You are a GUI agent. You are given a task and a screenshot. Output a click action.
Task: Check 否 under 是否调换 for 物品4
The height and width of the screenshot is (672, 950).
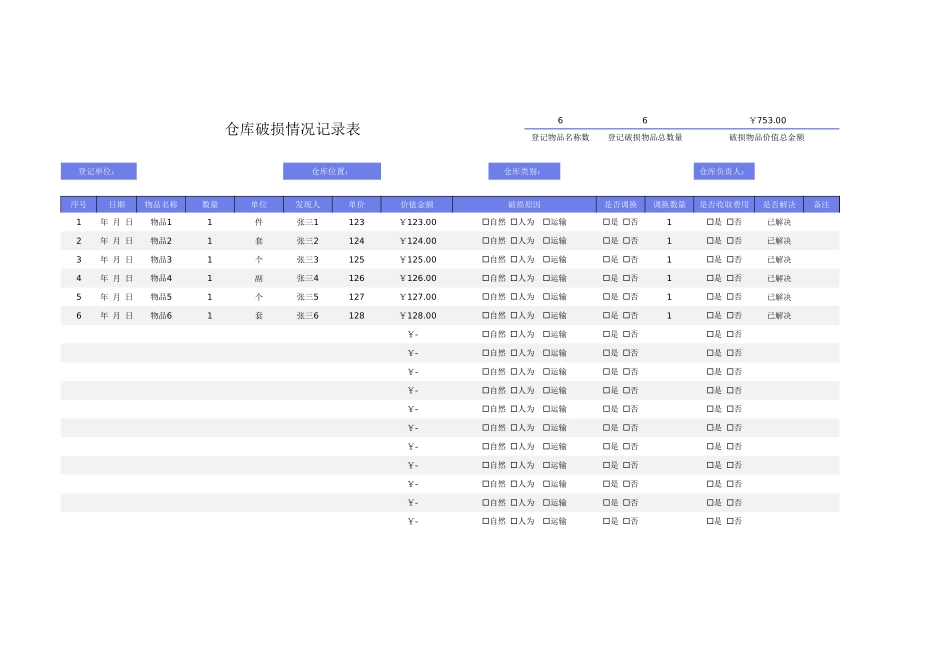tap(626, 278)
